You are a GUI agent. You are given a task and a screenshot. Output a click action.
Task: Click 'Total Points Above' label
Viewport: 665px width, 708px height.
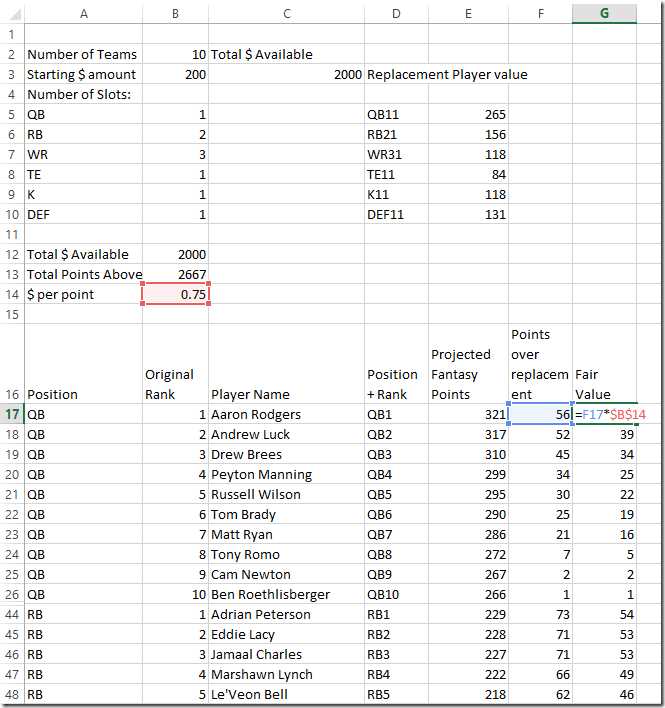coord(84,275)
